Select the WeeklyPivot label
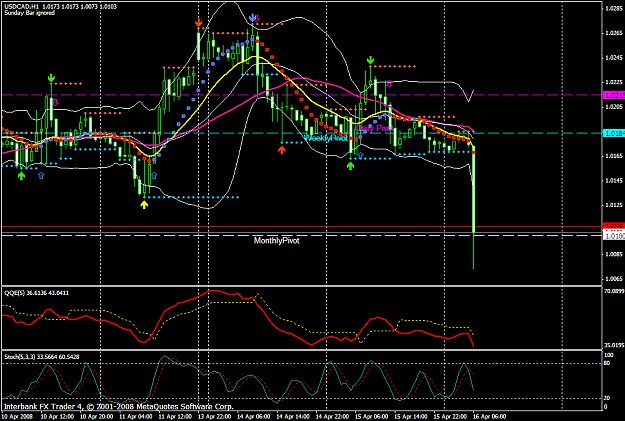 coord(326,138)
